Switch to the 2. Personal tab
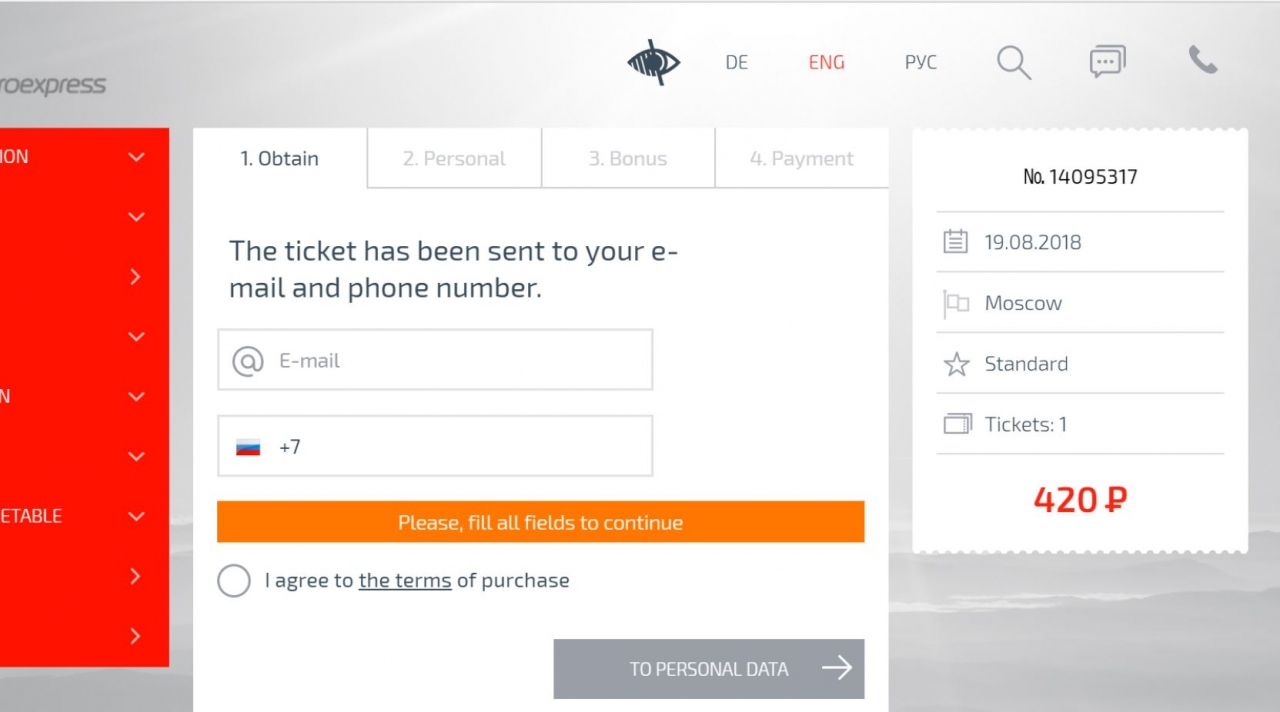1280x712 pixels. (x=454, y=158)
